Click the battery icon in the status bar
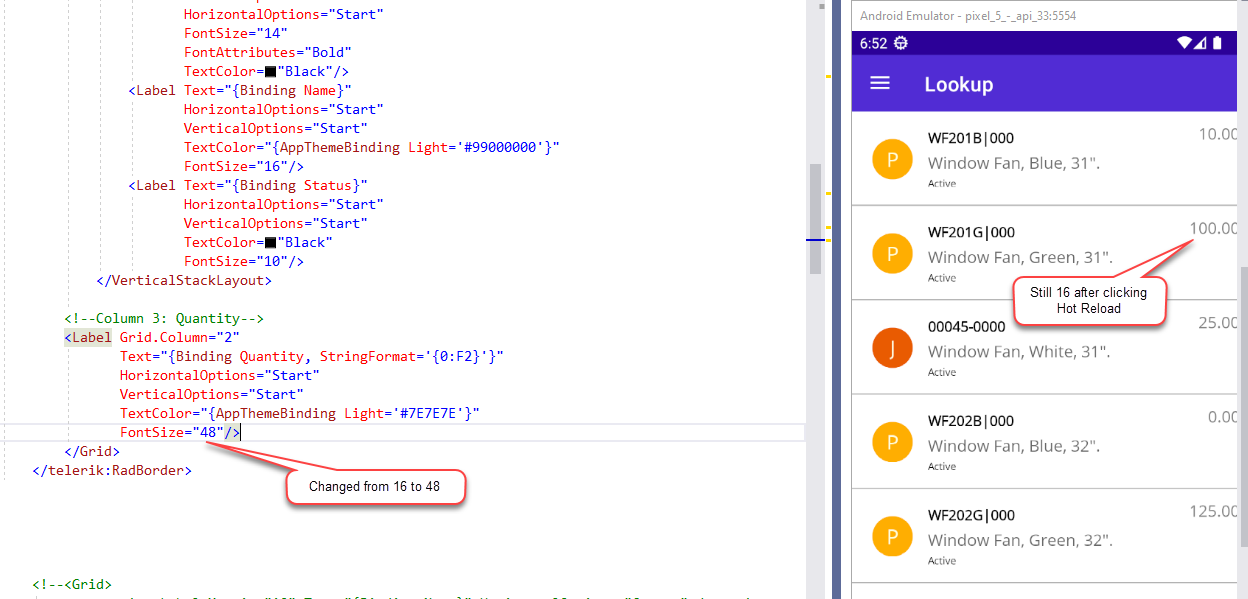 [x=1217, y=43]
